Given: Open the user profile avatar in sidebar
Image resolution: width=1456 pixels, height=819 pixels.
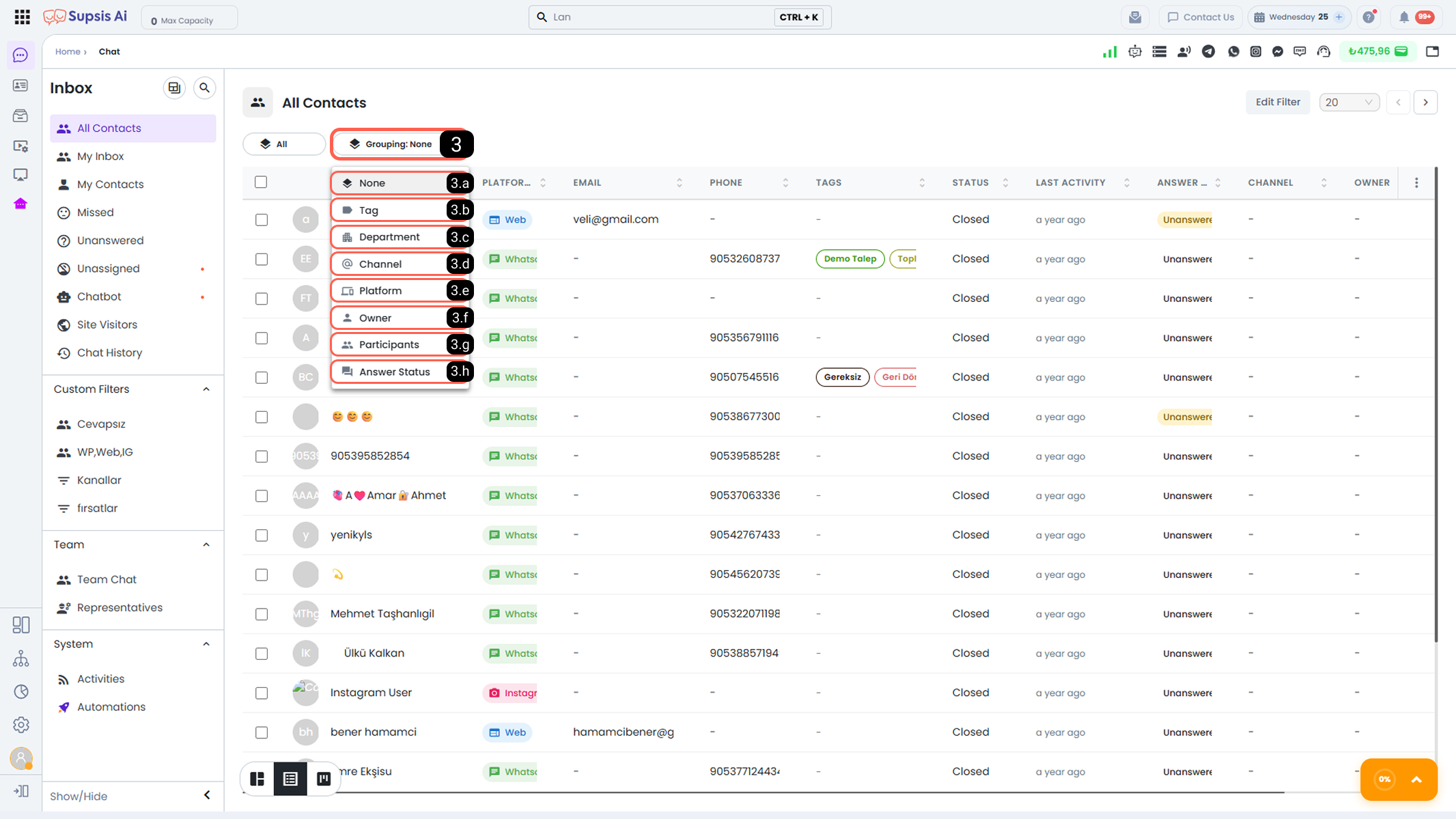Looking at the screenshot, I should [x=21, y=758].
